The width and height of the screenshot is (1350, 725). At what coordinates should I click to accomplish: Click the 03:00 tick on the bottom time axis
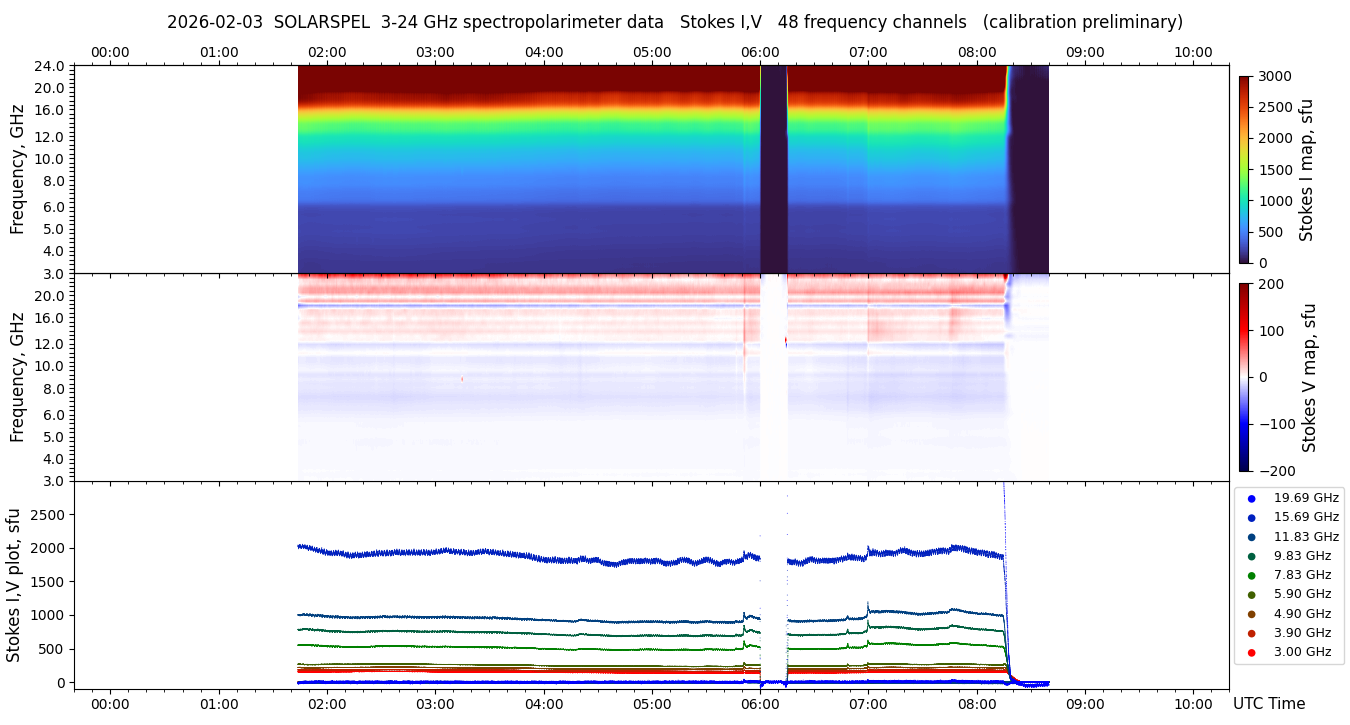pyautogui.click(x=435, y=704)
